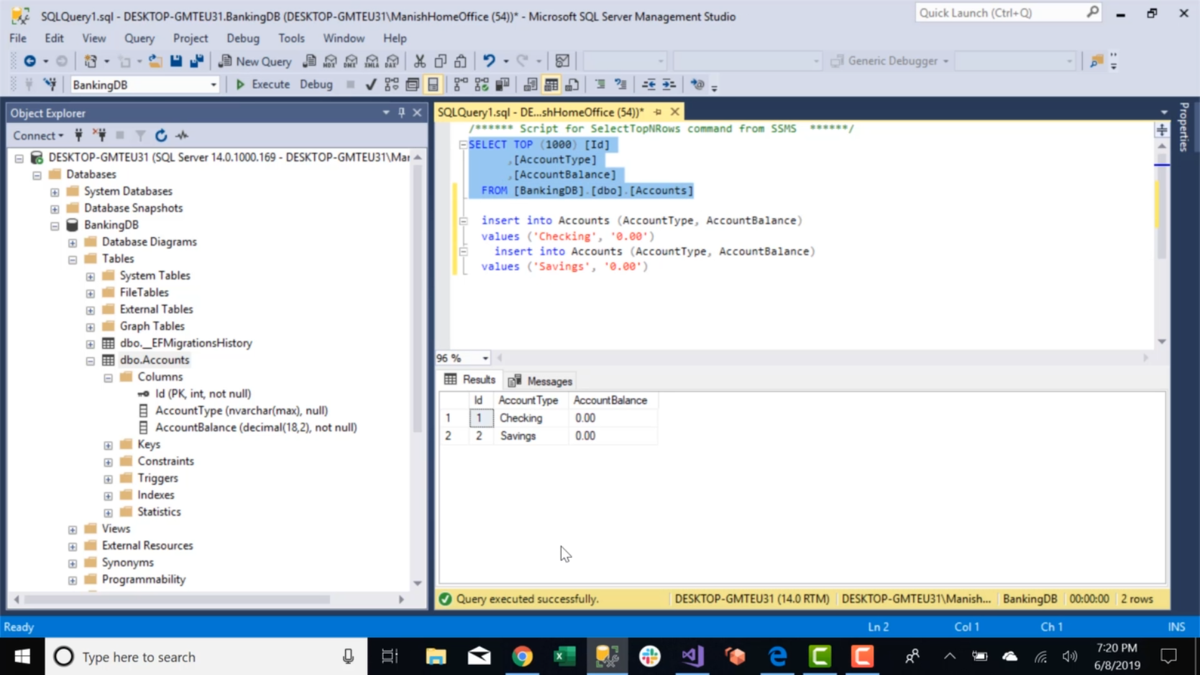
Task: Click the Save All toolbar icon
Action: [x=197, y=61]
